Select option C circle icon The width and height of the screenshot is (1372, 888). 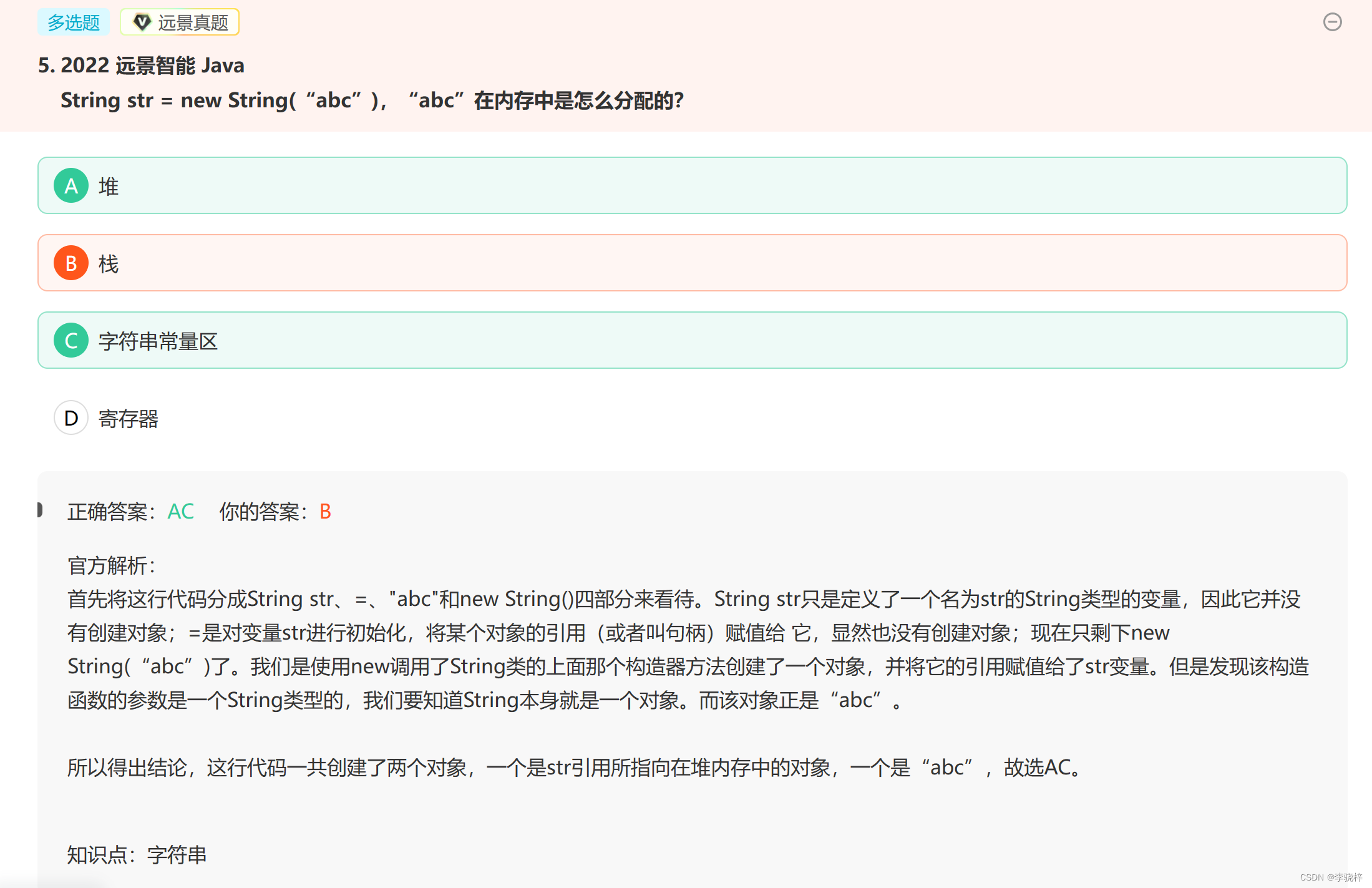coord(71,341)
